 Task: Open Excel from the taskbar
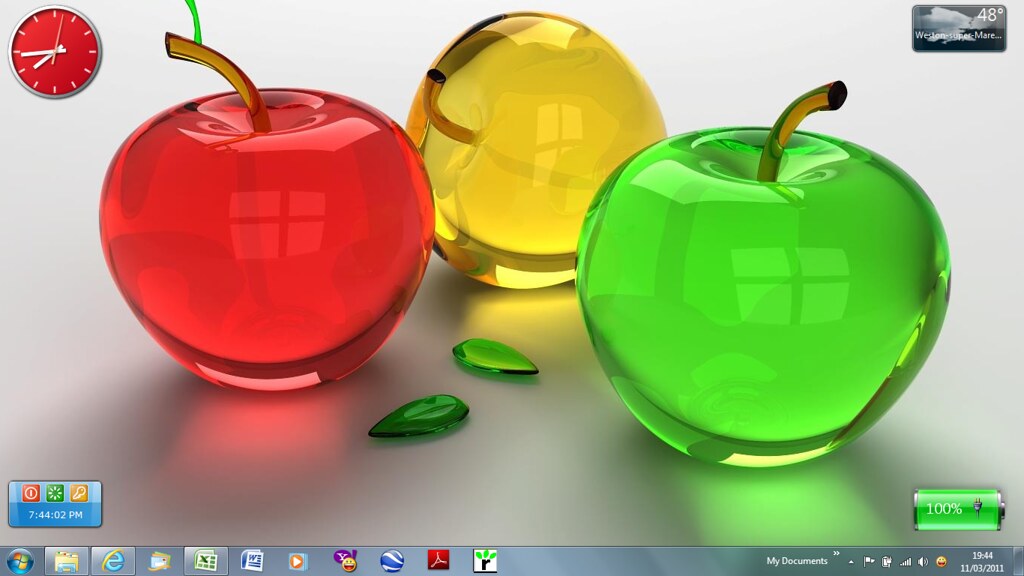pos(206,561)
